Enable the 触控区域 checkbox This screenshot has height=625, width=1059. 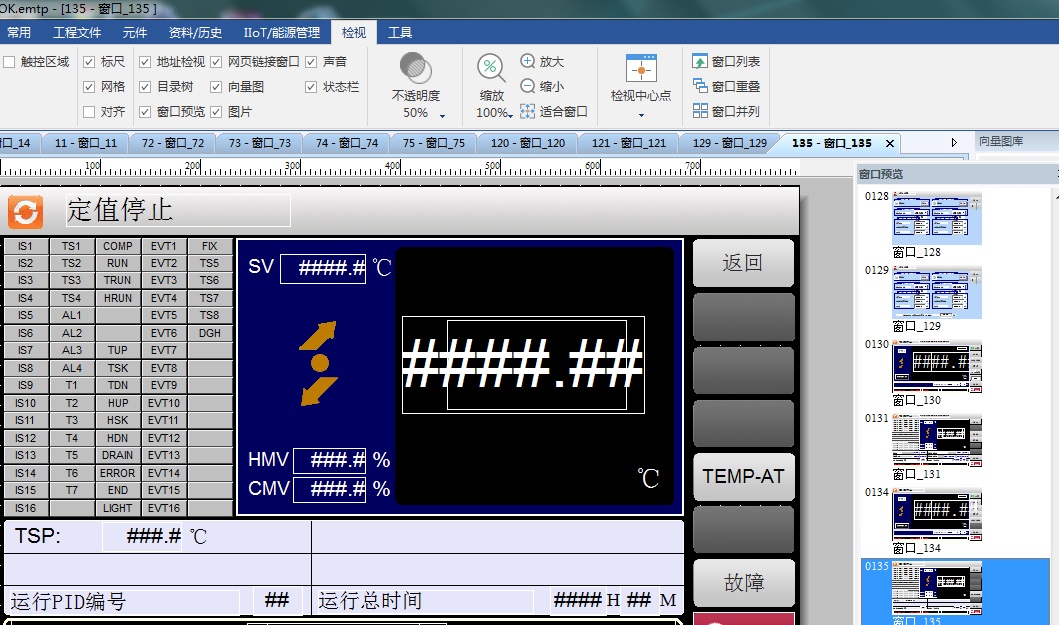(9, 62)
